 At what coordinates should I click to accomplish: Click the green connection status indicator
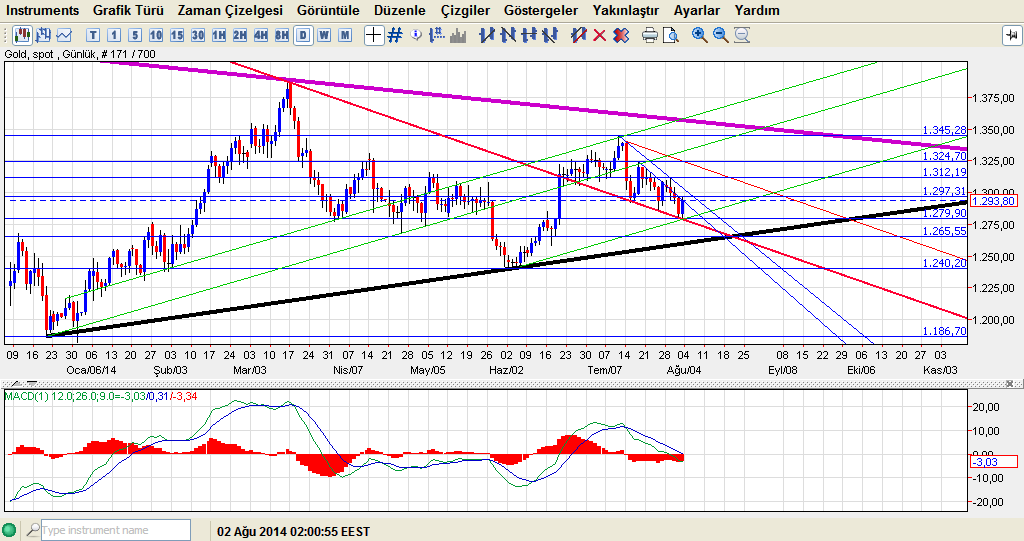tap(10, 530)
